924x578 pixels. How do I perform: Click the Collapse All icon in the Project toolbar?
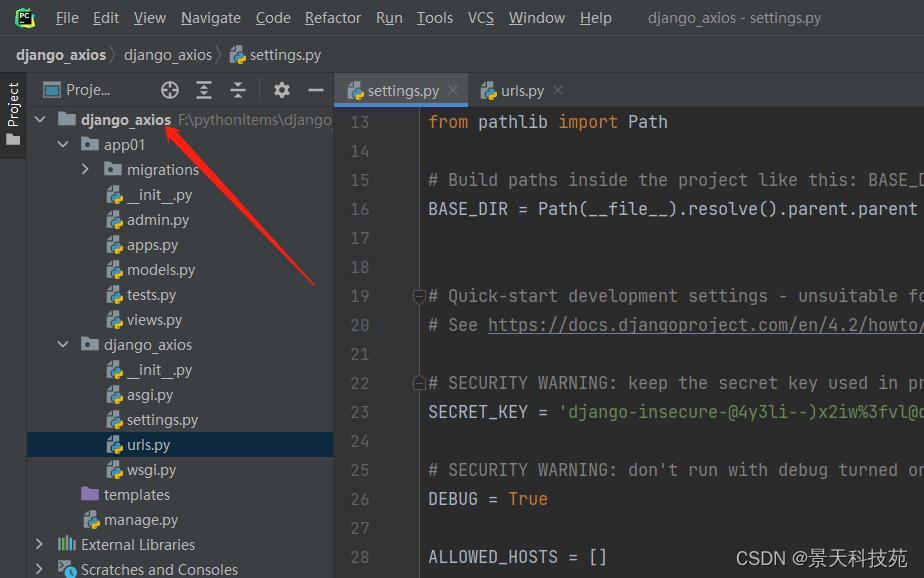238,90
